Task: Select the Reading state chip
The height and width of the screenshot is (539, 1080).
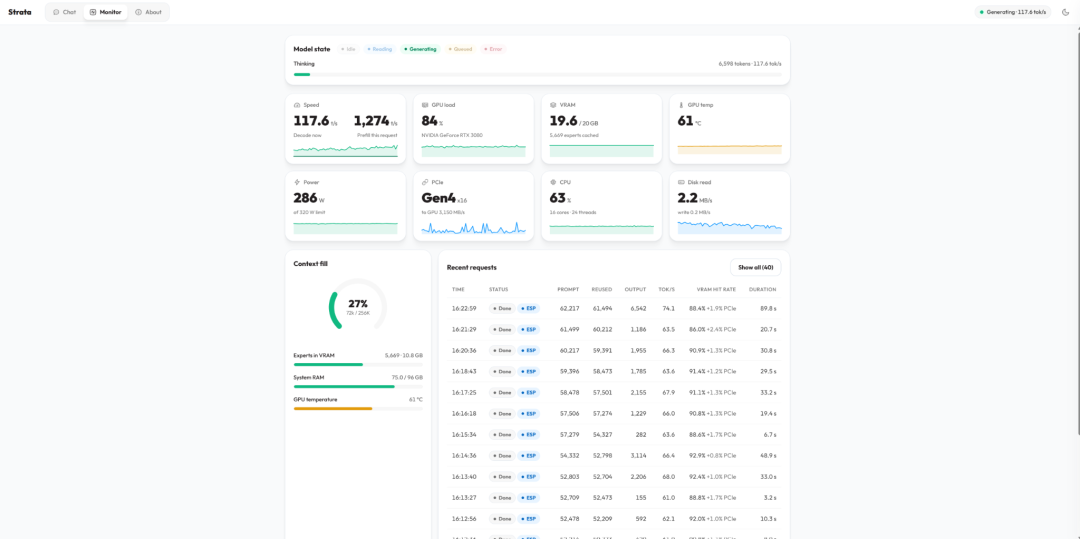Action: pos(380,49)
